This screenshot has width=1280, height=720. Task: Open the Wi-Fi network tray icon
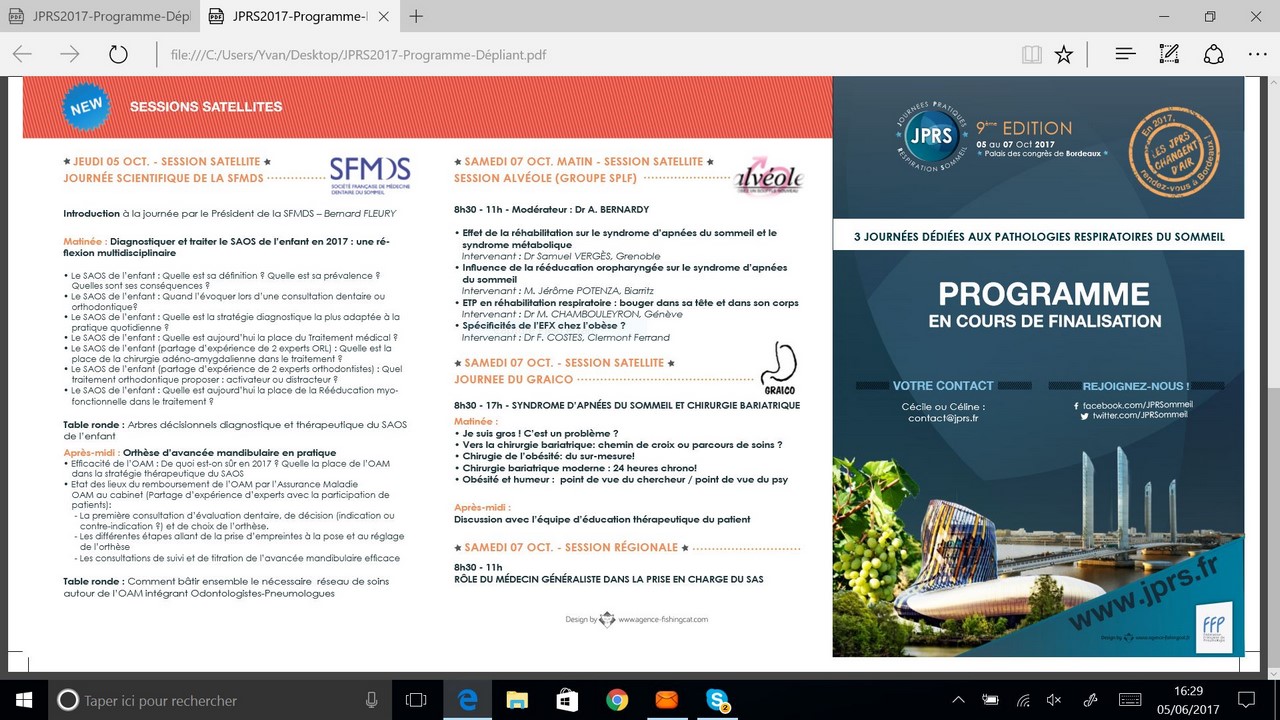coord(1023,700)
